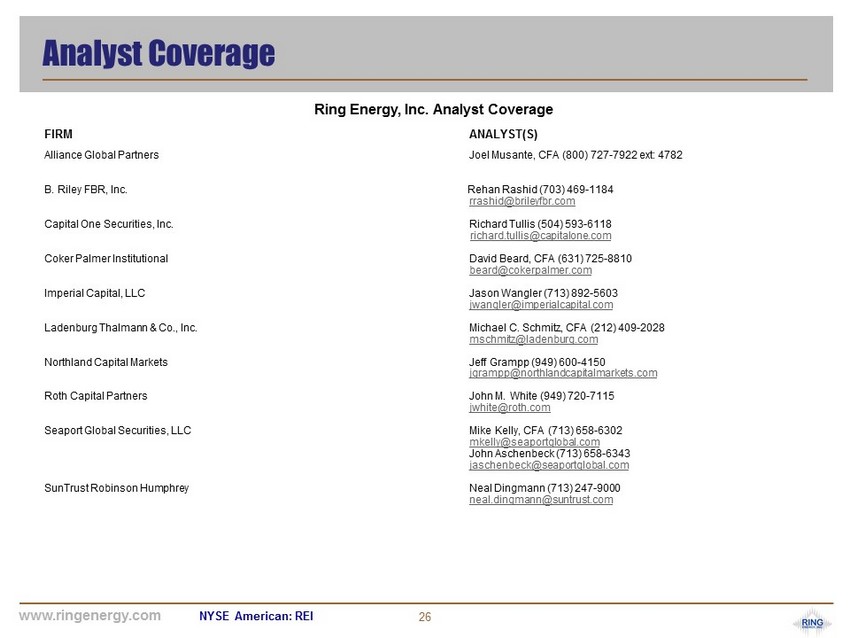Image resolution: width=850 pixels, height=638 pixels.
Task: Click Mike Kelly, CFA (713) 658-6302
Action: coord(546,430)
